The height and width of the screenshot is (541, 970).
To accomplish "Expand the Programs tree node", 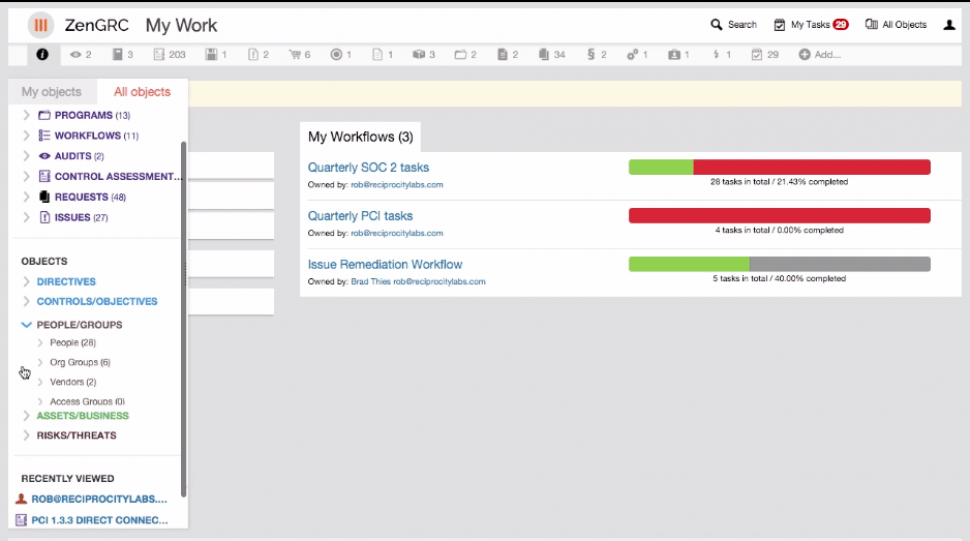I will coord(27,116).
